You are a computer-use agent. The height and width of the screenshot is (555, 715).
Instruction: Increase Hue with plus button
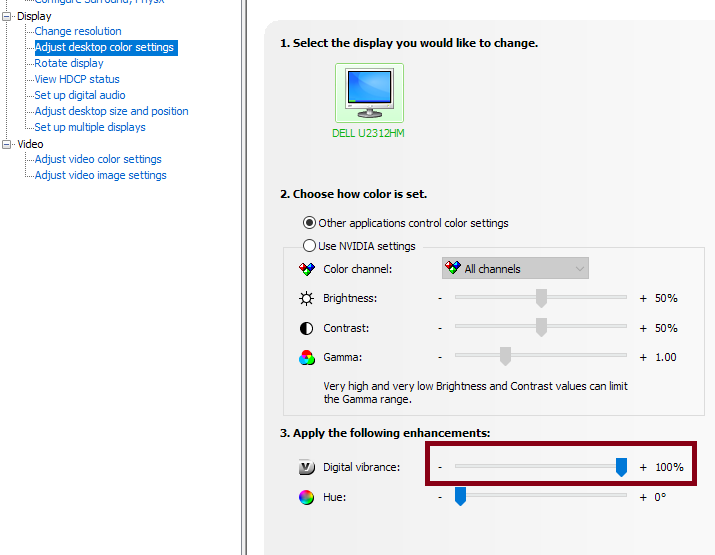pyautogui.click(x=643, y=497)
